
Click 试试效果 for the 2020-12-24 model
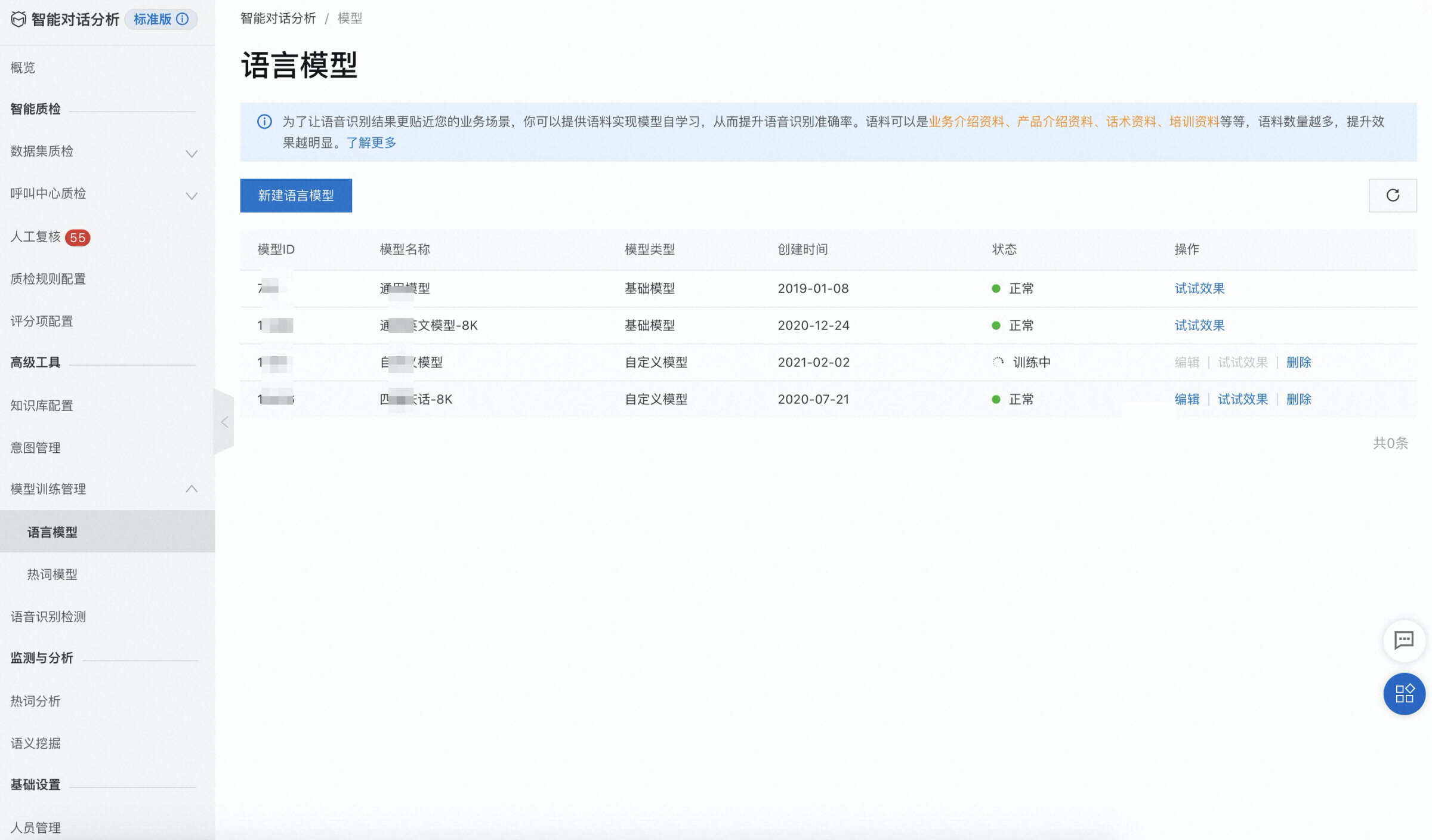pyautogui.click(x=1199, y=325)
